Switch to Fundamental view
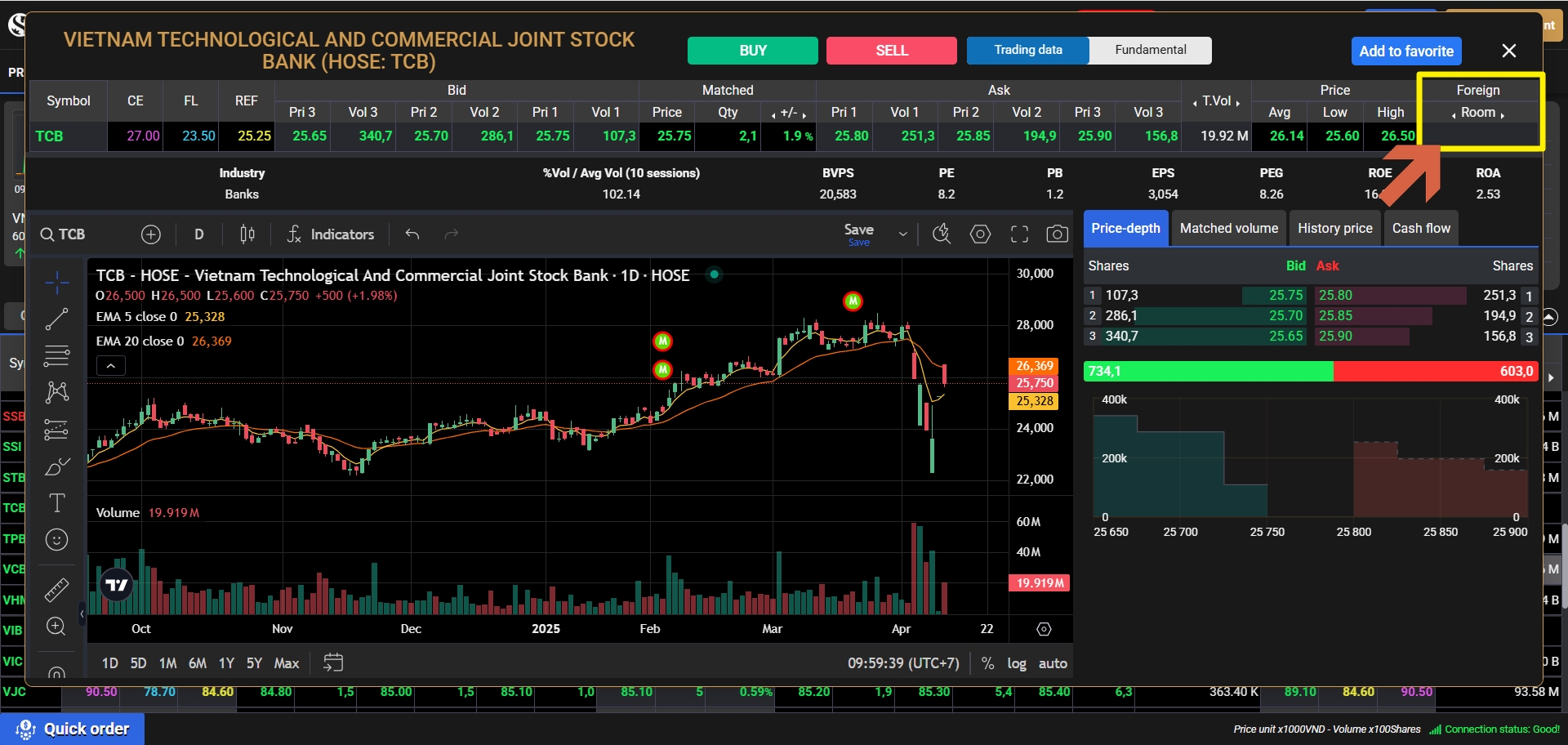 click(x=1151, y=50)
